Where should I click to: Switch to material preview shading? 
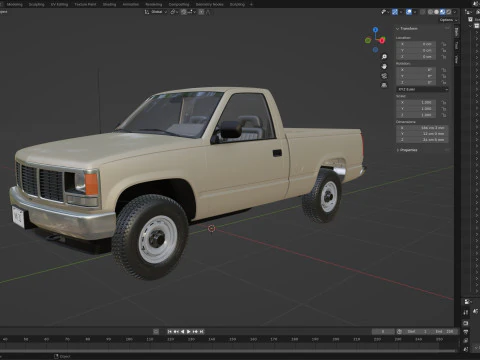pos(442,12)
